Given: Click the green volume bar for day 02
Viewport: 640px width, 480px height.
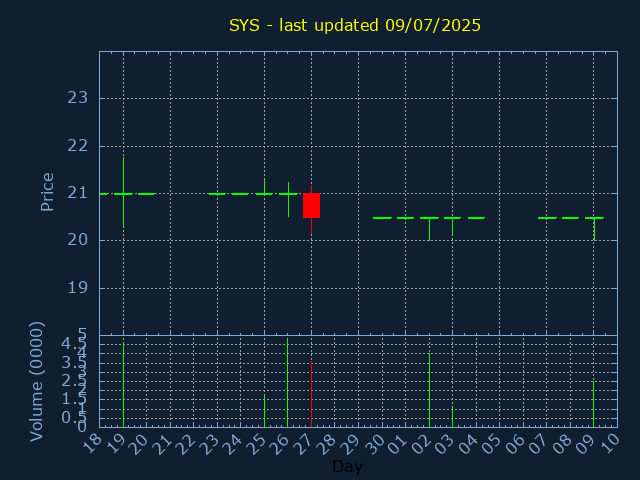Looking at the screenshot, I should pyautogui.click(x=429, y=390).
